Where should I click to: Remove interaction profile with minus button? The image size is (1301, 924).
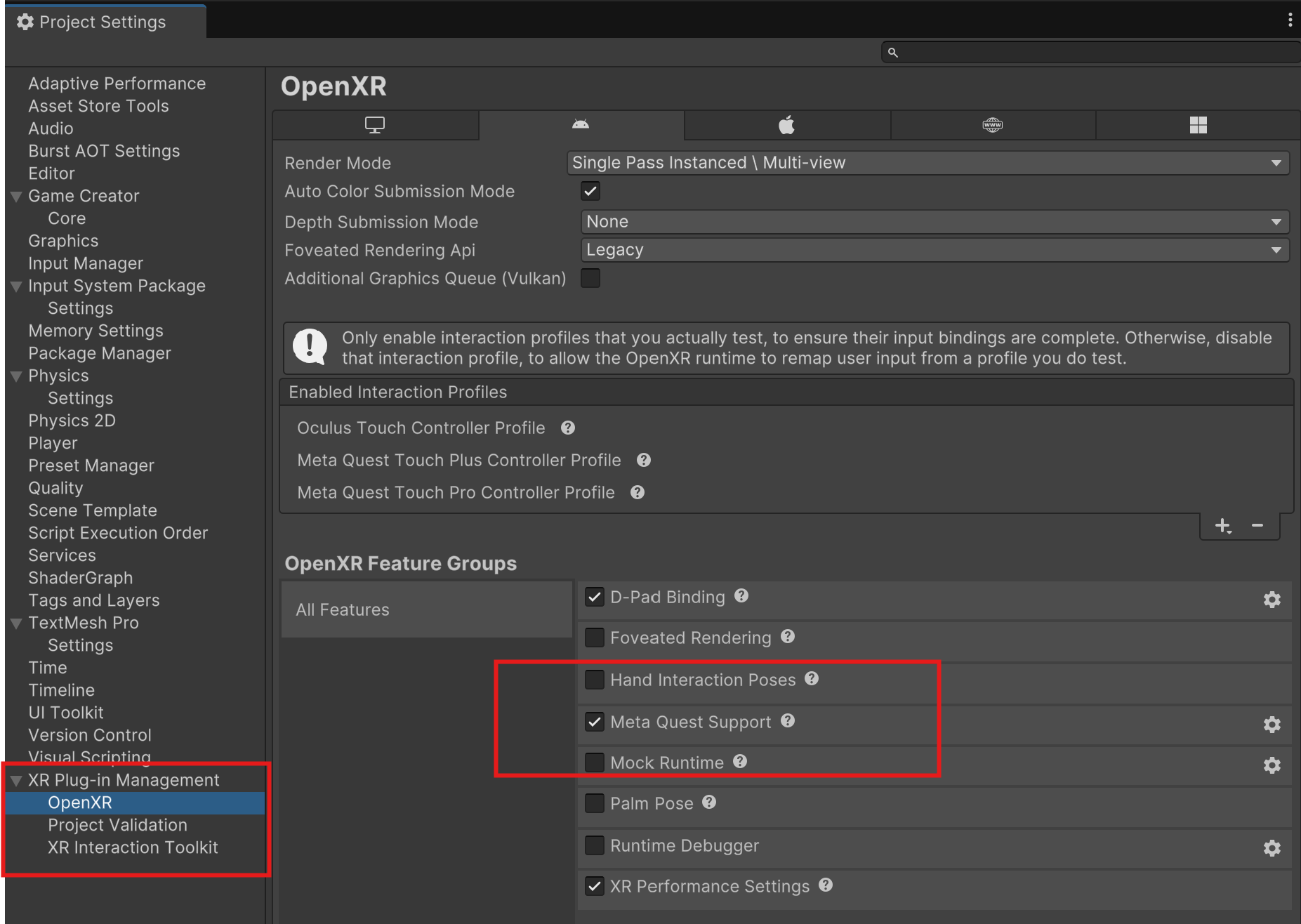point(1257,526)
